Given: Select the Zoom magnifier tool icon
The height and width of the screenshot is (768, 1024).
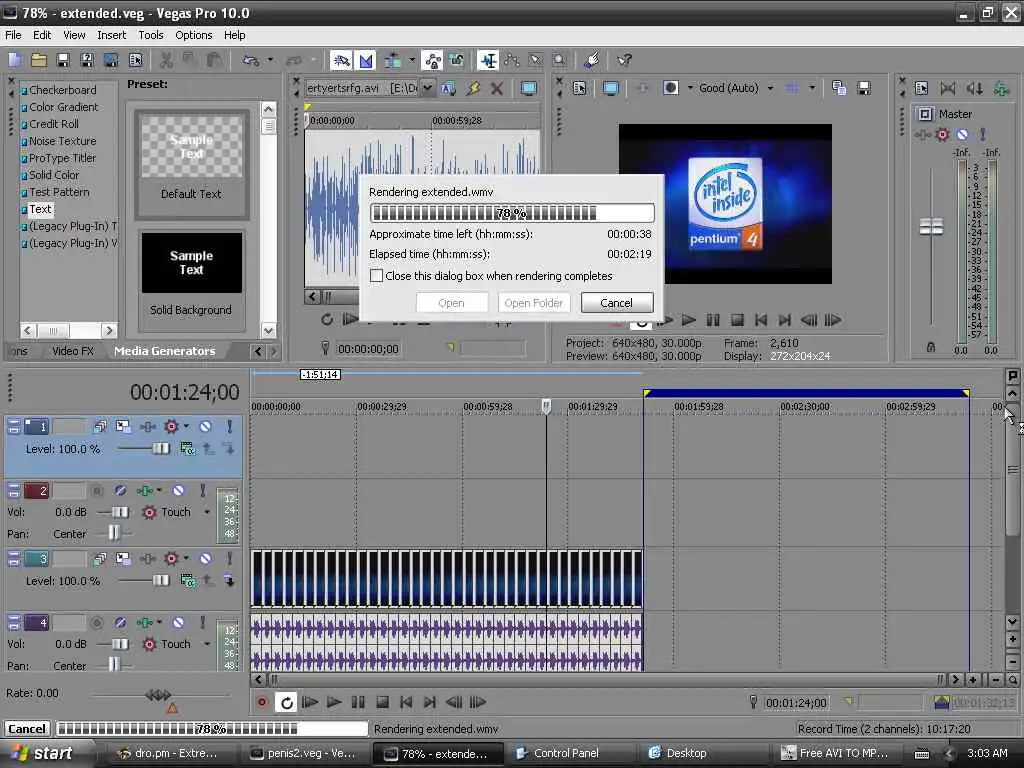Looking at the screenshot, I should pyautogui.click(x=560, y=61).
